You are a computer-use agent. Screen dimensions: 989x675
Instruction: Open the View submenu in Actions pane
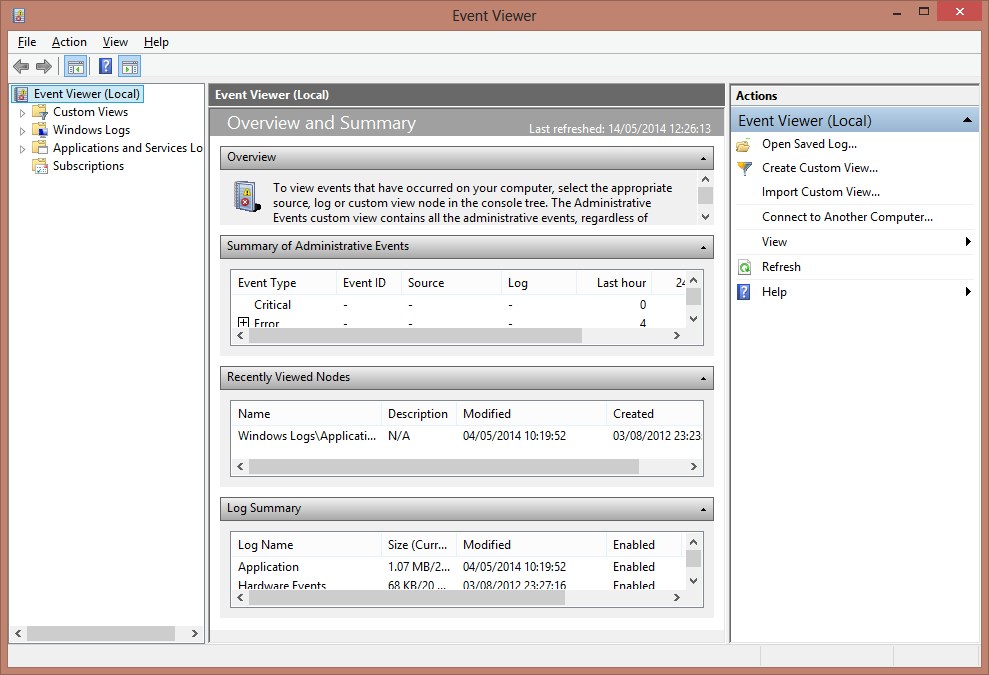tap(774, 242)
